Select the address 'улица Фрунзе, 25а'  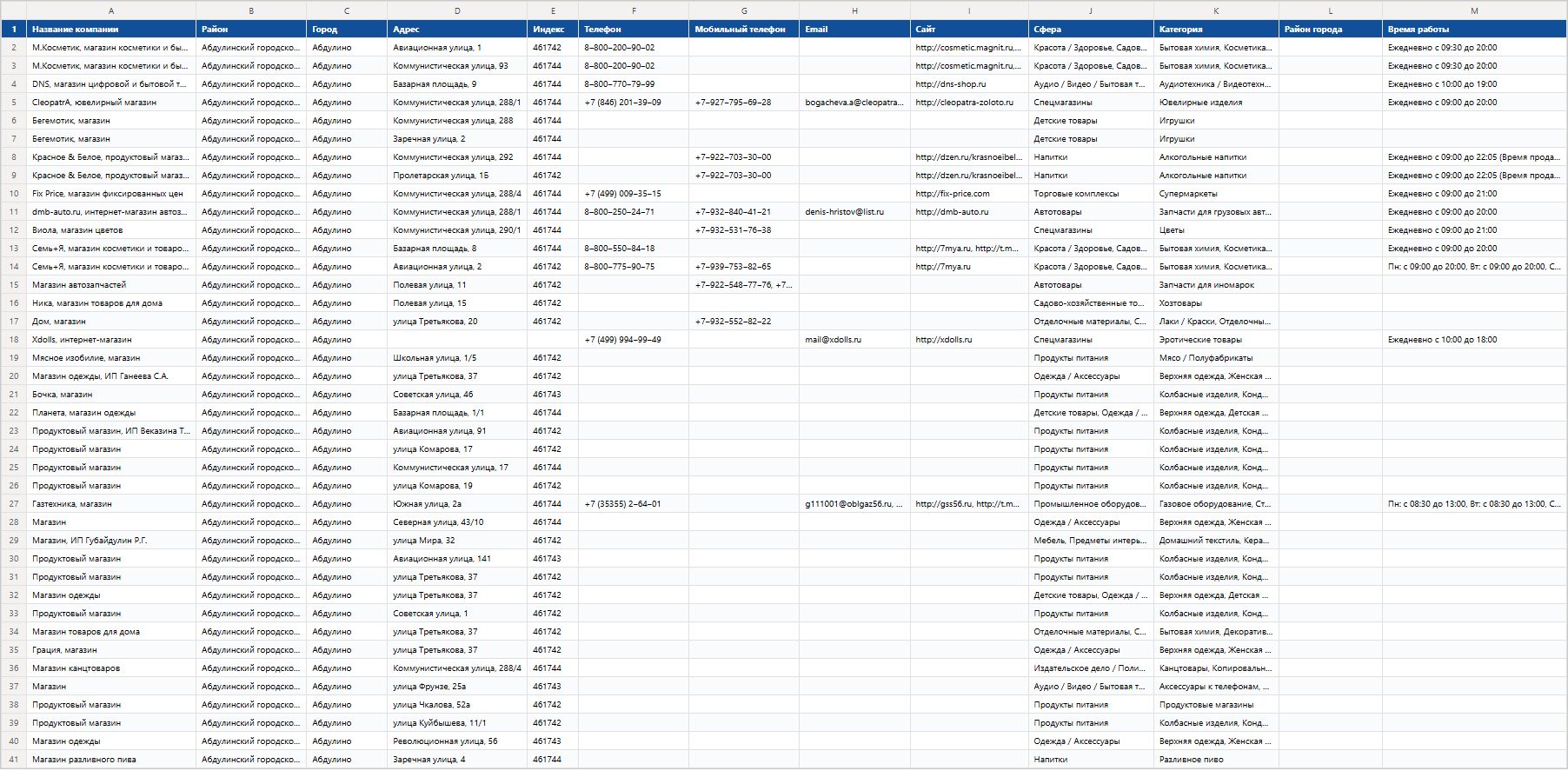(457, 686)
